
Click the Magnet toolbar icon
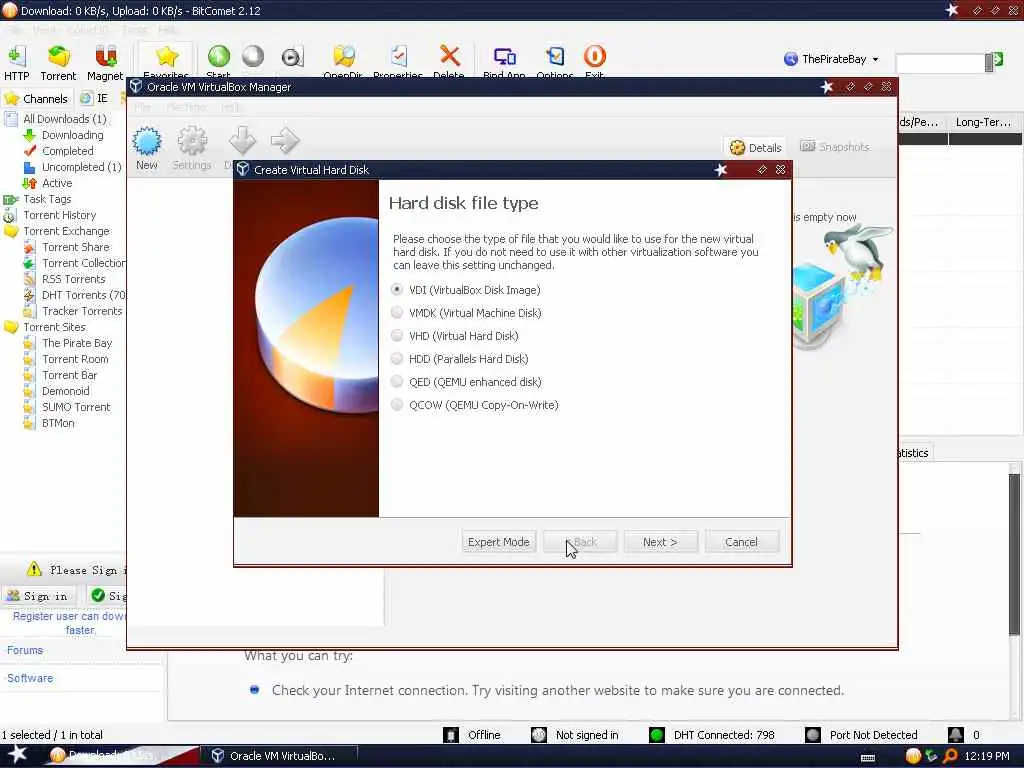point(105,63)
